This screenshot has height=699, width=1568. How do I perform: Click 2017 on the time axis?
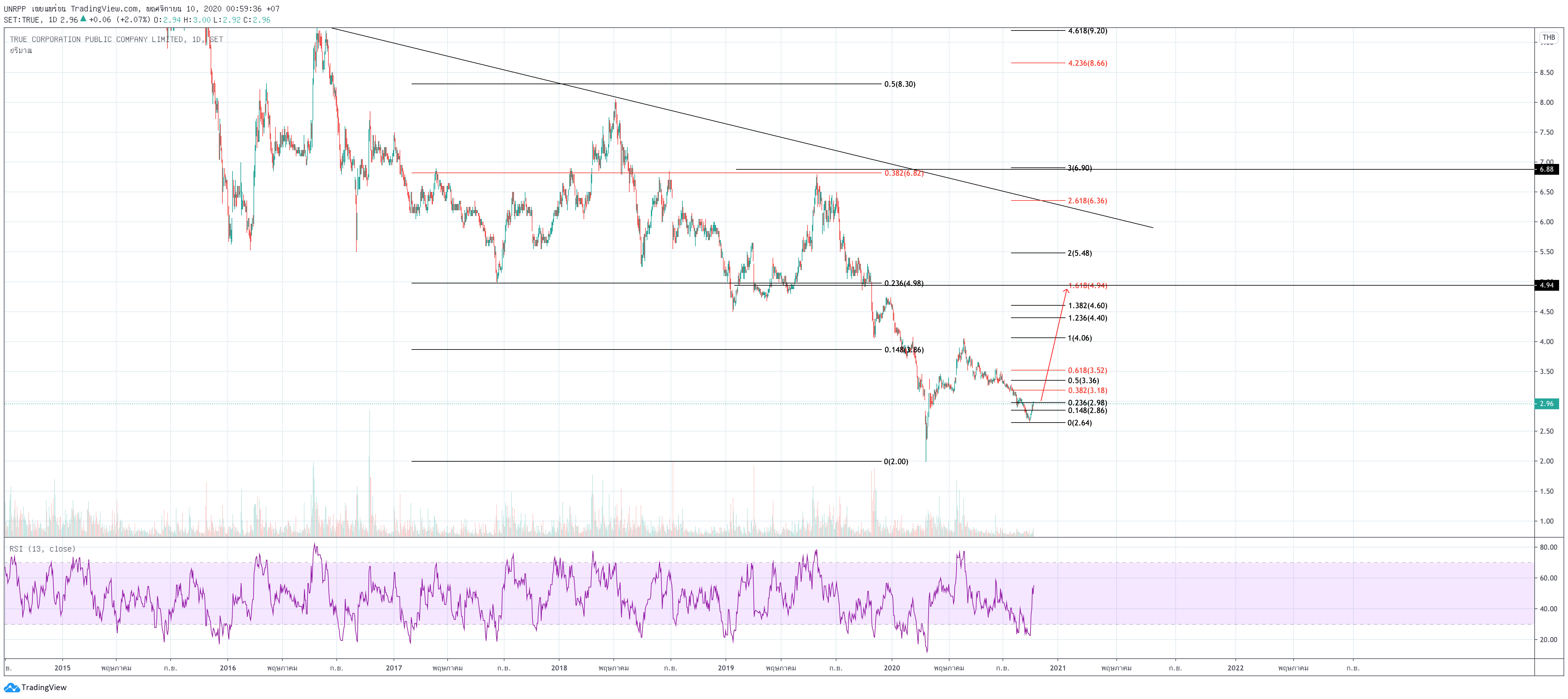394,668
